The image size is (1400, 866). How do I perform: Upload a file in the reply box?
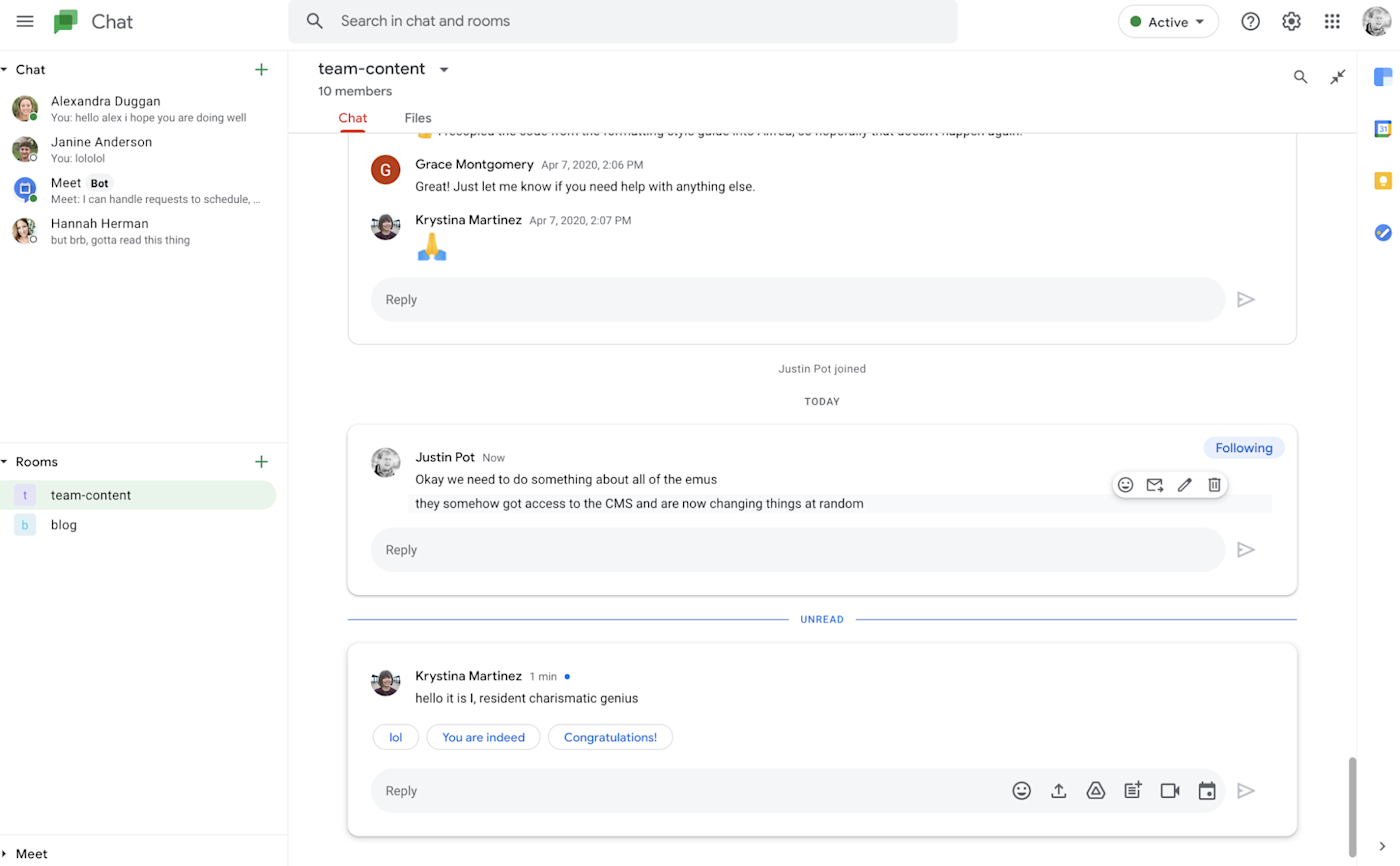click(1058, 791)
